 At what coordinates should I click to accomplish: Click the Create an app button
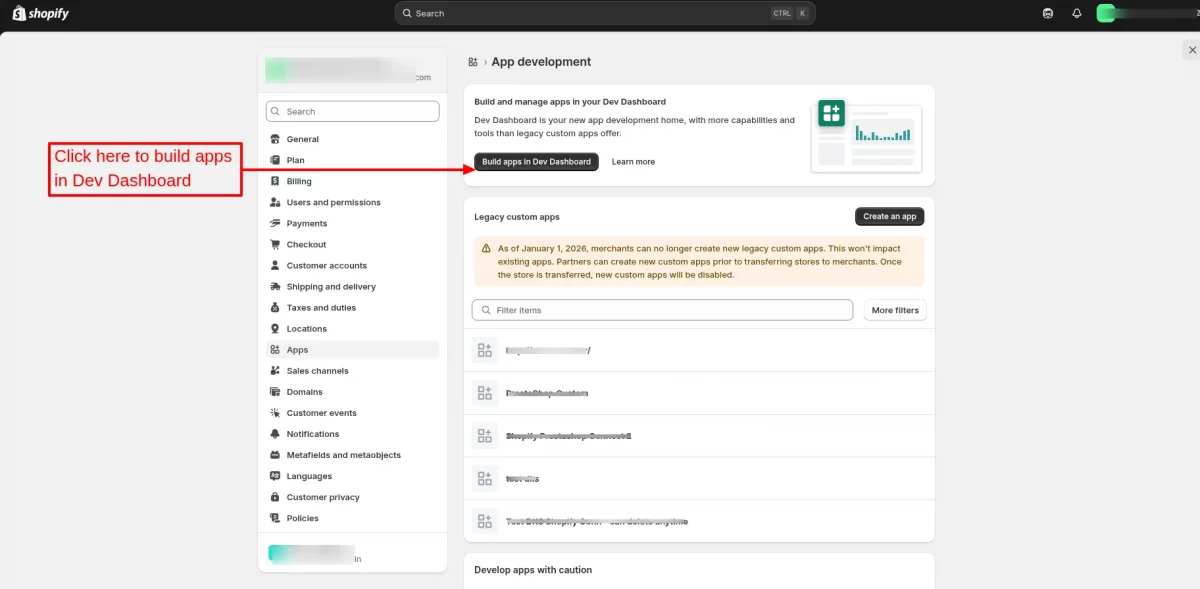click(x=889, y=215)
